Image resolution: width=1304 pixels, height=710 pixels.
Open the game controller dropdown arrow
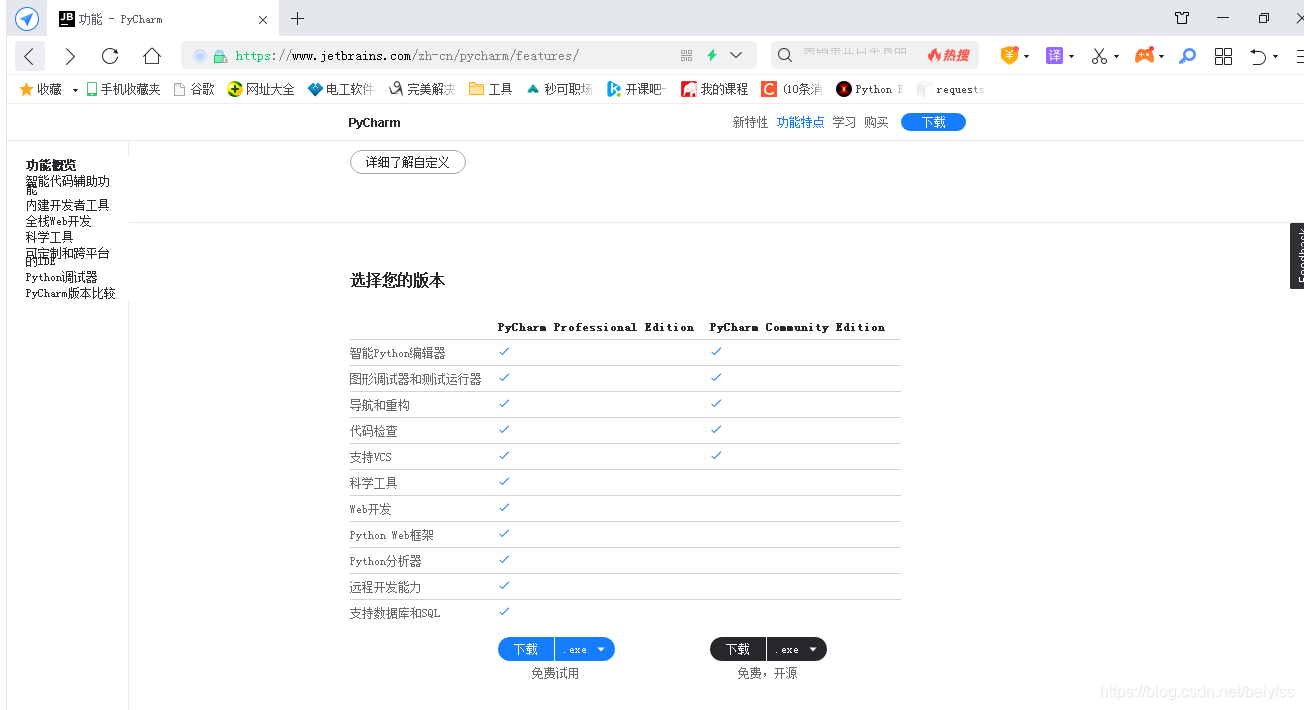tap(1161, 57)
